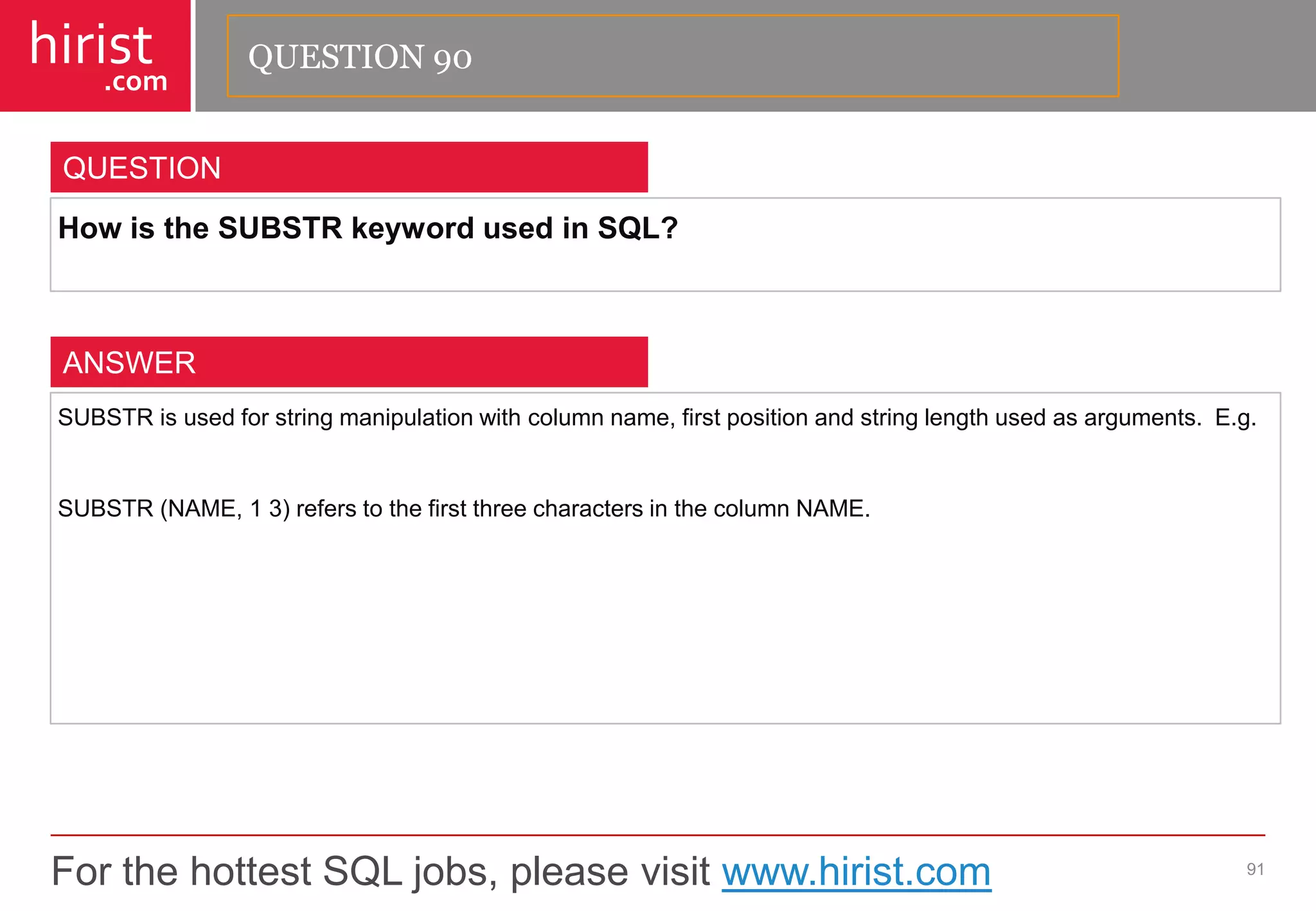This screenshot has width=1316, height=911.
Task: Click the red QUESTION header bar
Action: click(x=349, y=167)
